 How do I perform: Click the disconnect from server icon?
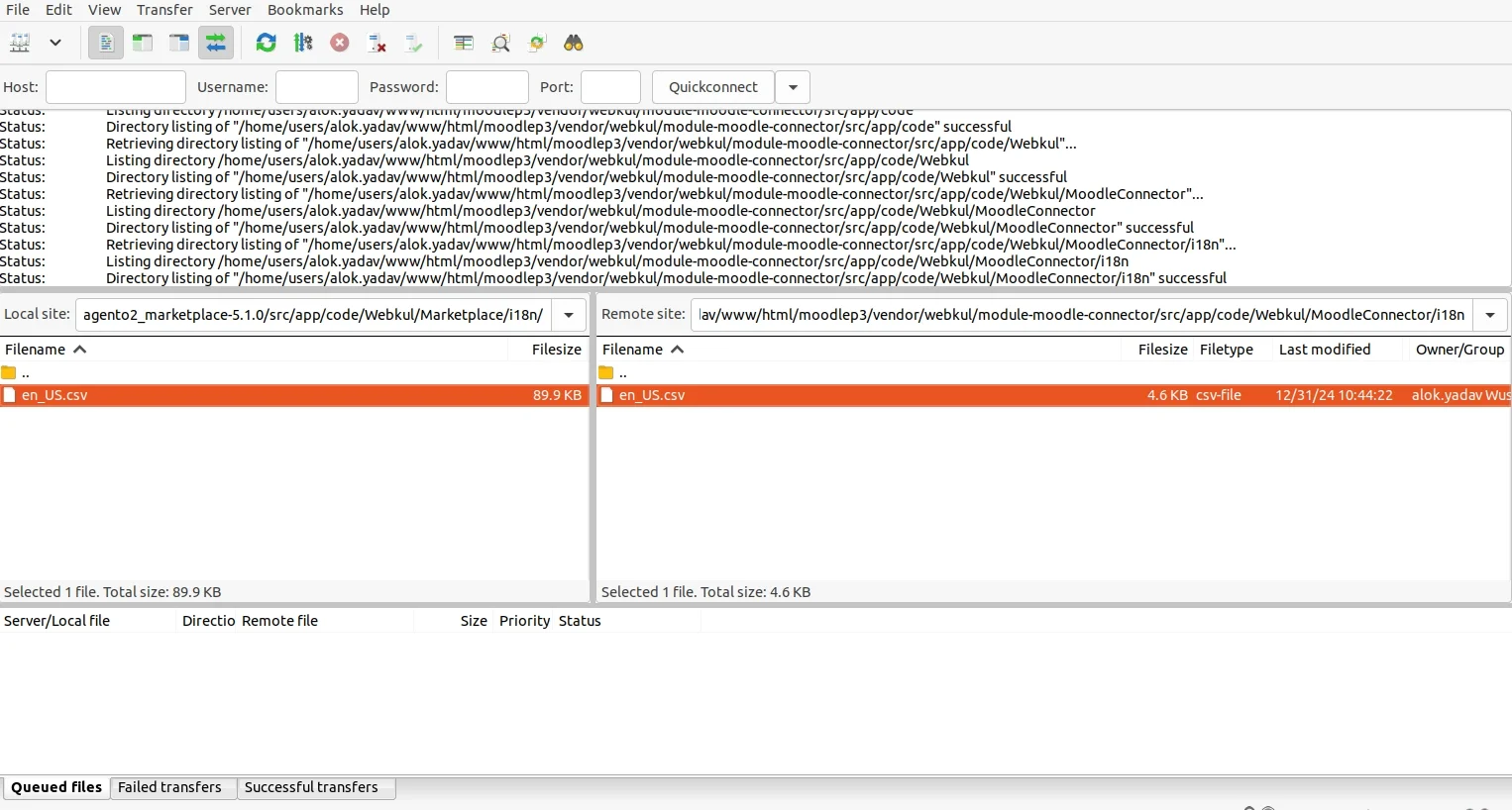[x=377, y=43]
